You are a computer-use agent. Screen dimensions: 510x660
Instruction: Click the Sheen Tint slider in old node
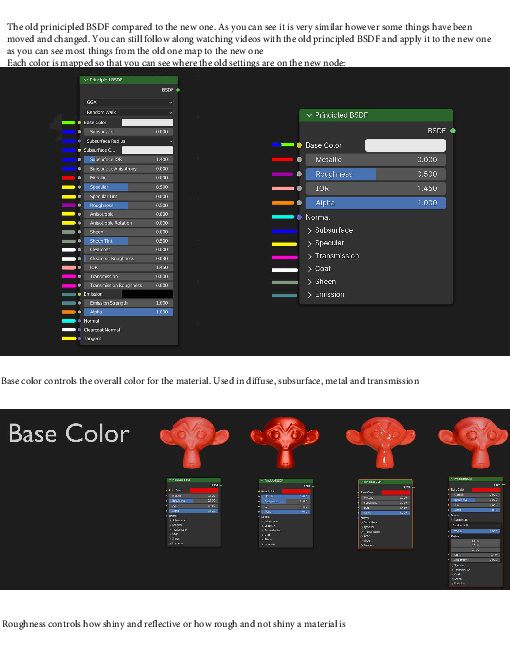coord(128,241)
